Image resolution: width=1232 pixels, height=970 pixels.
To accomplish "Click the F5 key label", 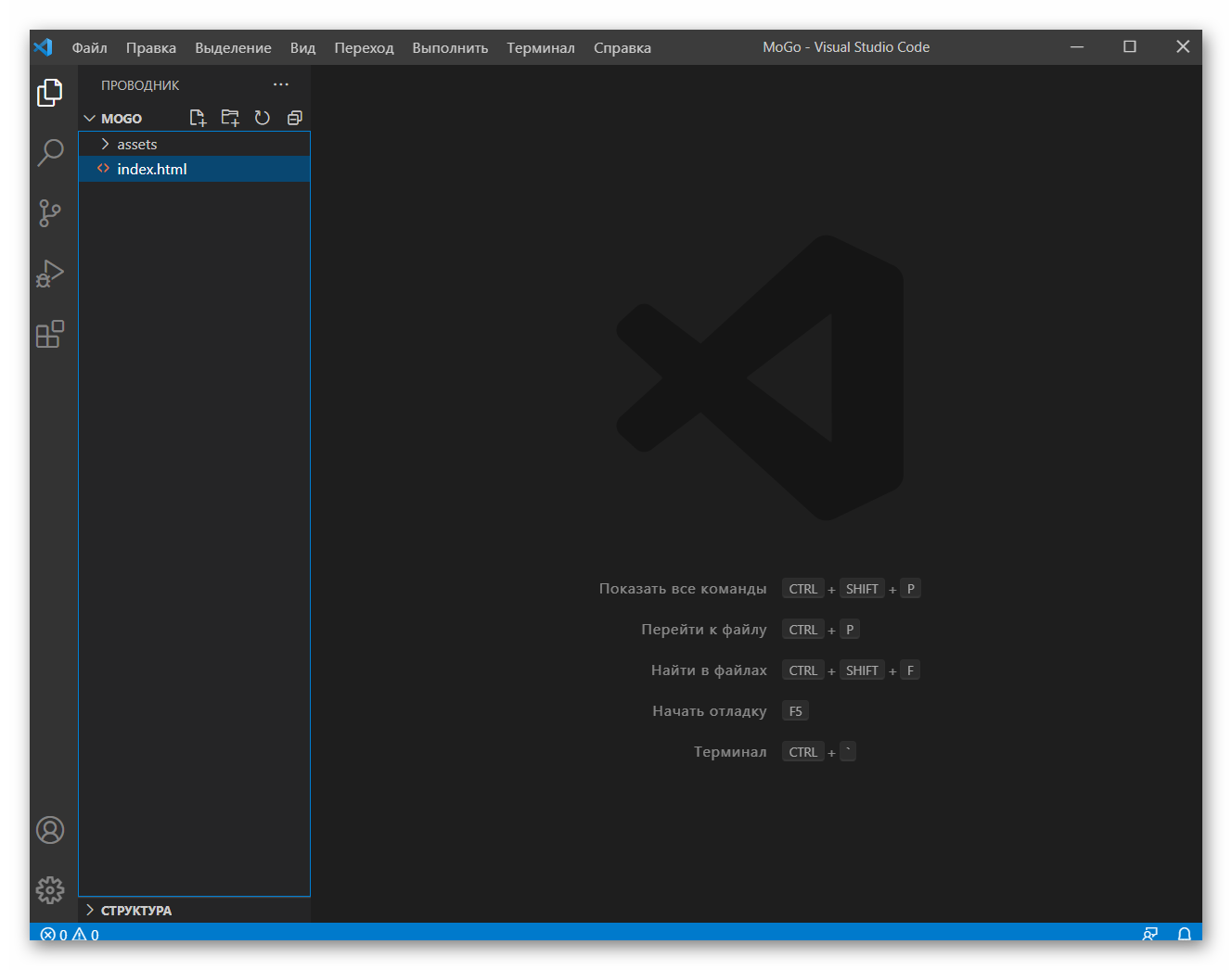I will point(796,711).
